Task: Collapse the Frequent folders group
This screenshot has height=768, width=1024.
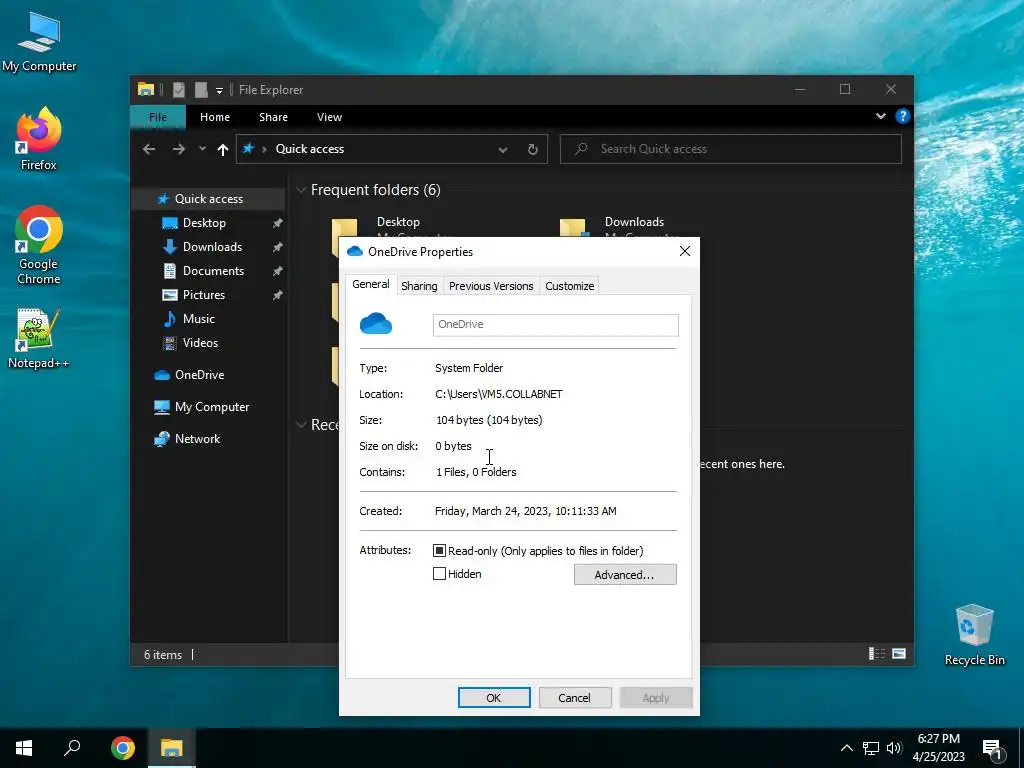Action: pos(301,190)
